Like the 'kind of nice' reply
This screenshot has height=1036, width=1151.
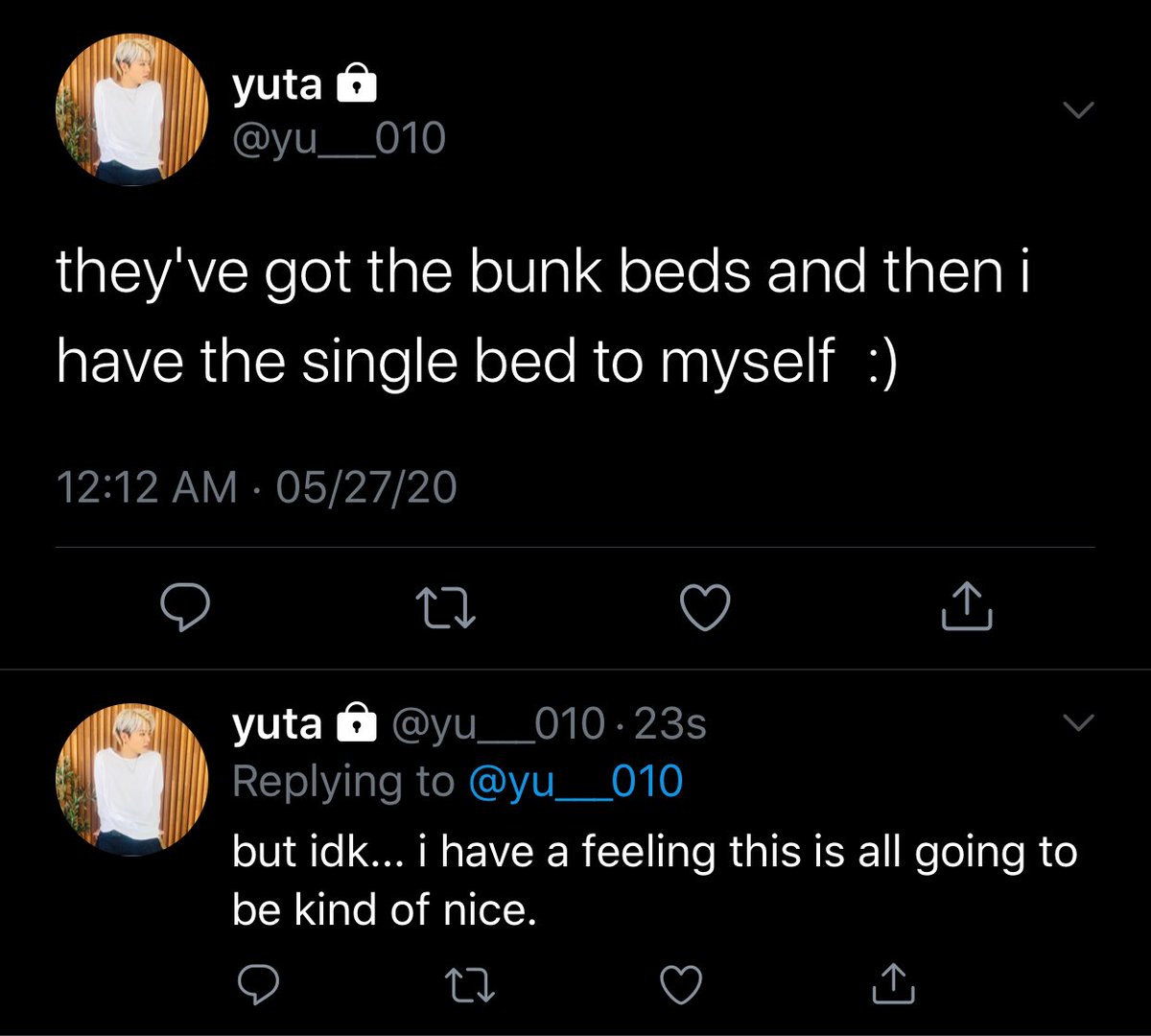tap(681, 983)
